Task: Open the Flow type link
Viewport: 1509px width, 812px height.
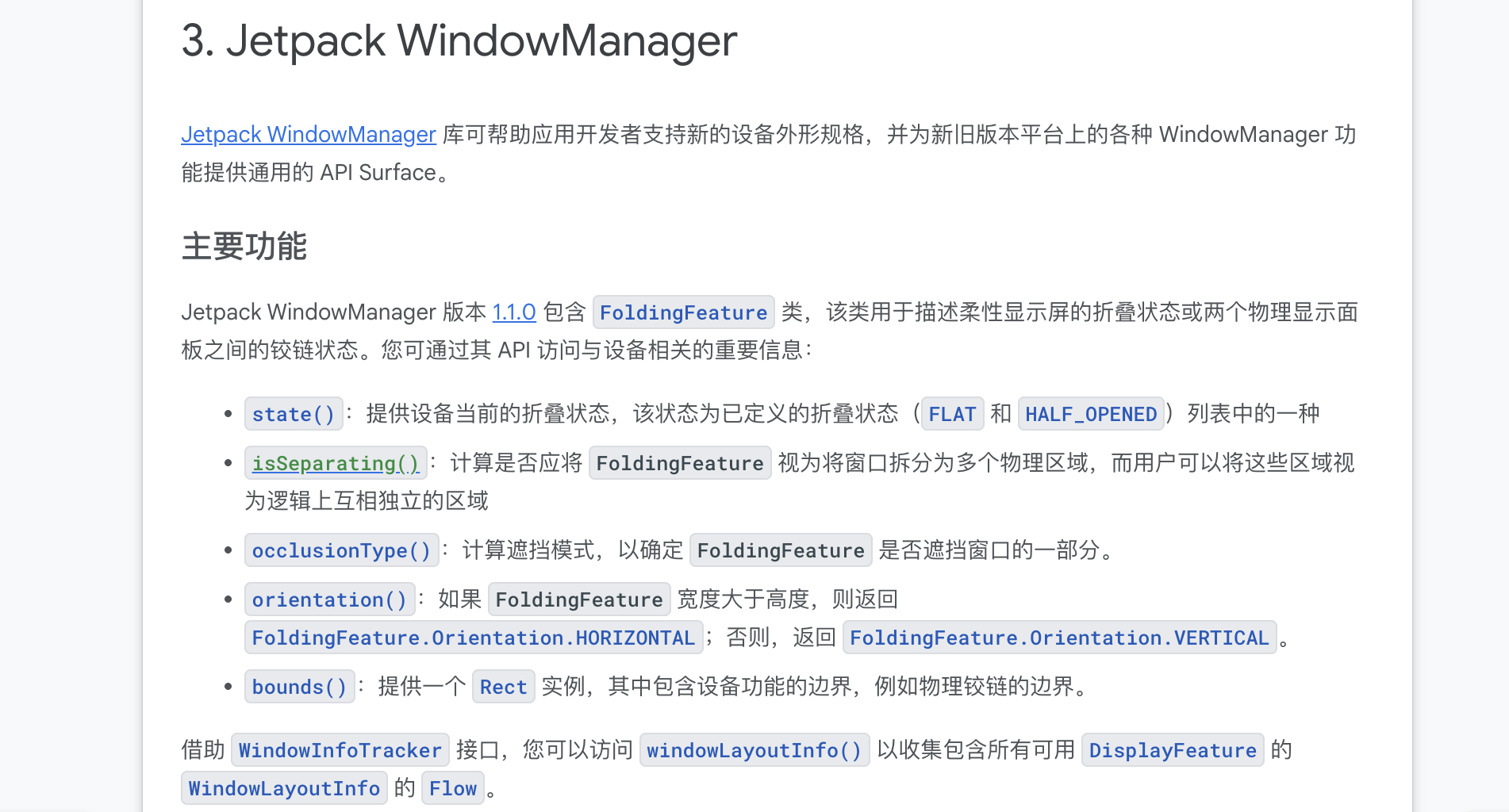Action: [452, 788]
